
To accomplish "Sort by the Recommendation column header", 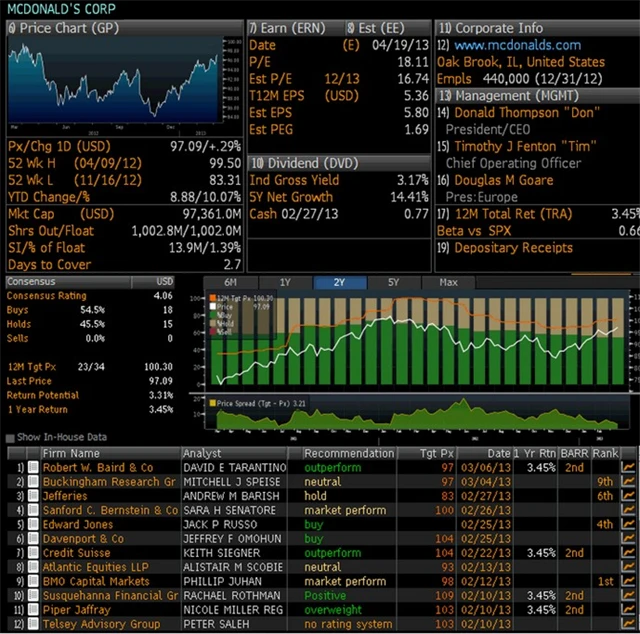I will [350, 453].
